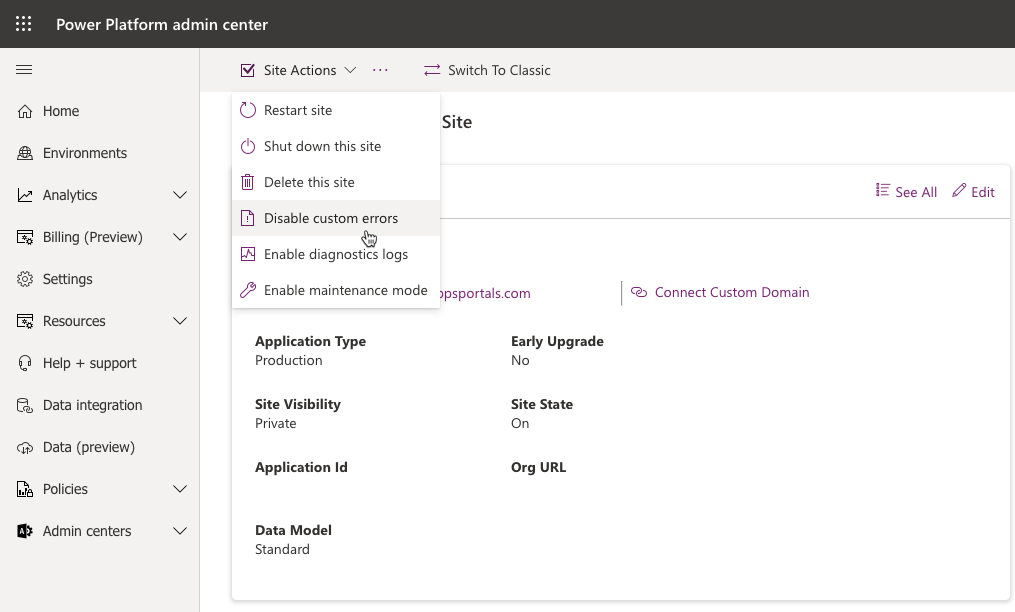Click Connect Custom Domain link text
The height and width of the screenshot is (612, 1015).
[x=732, y=292]
